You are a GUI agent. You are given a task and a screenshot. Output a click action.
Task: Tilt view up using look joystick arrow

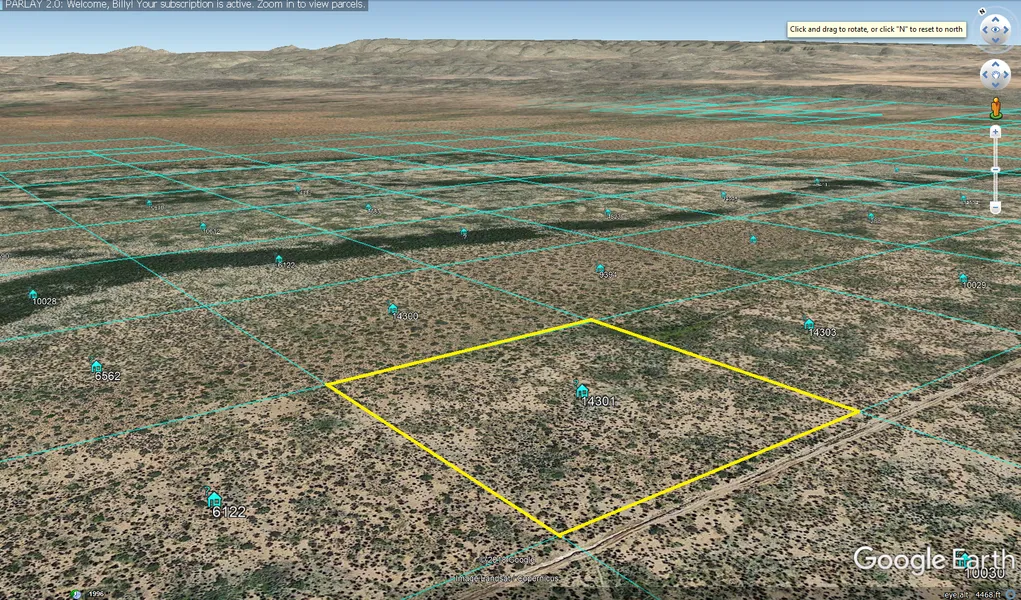click(995, 18)
